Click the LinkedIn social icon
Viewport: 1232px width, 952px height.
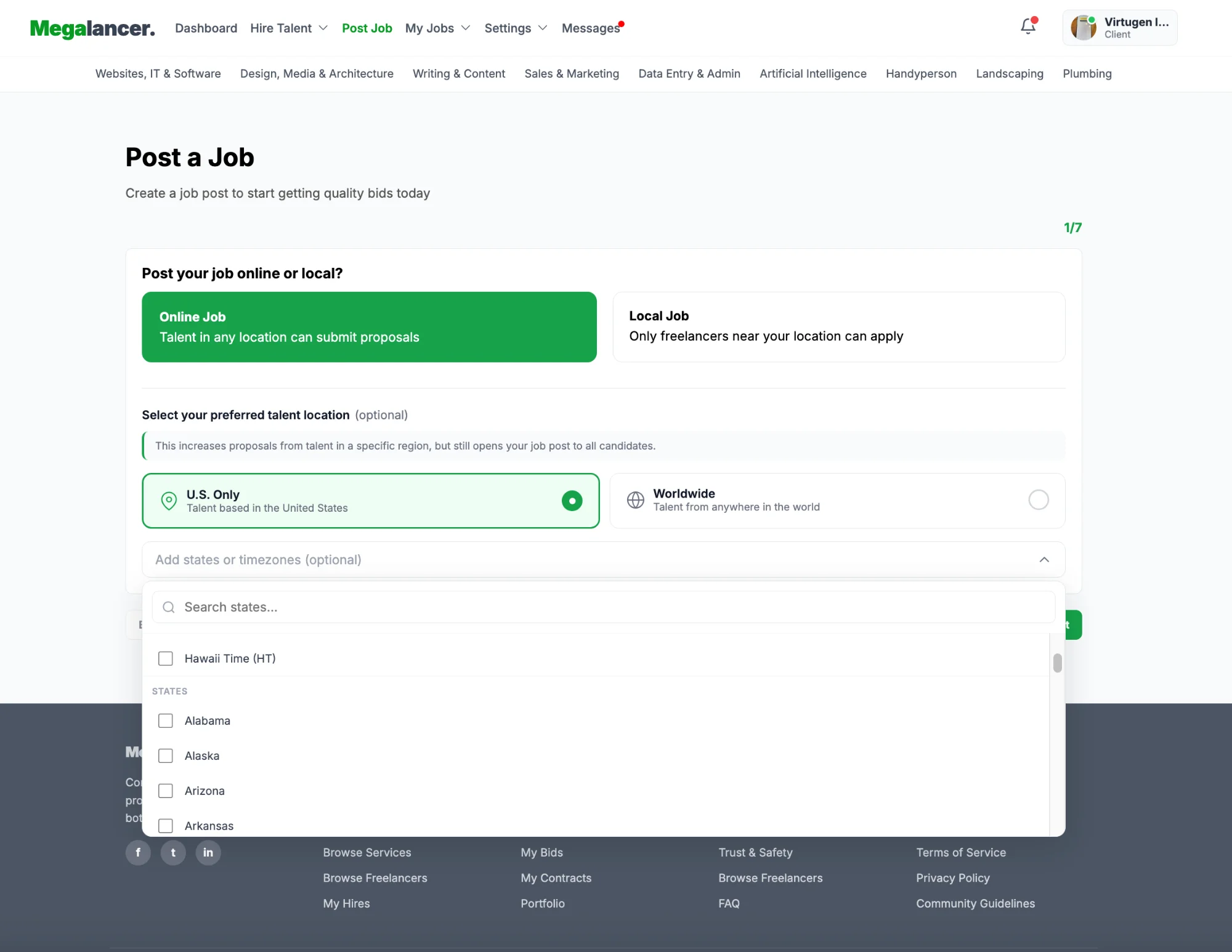(208, 852)
